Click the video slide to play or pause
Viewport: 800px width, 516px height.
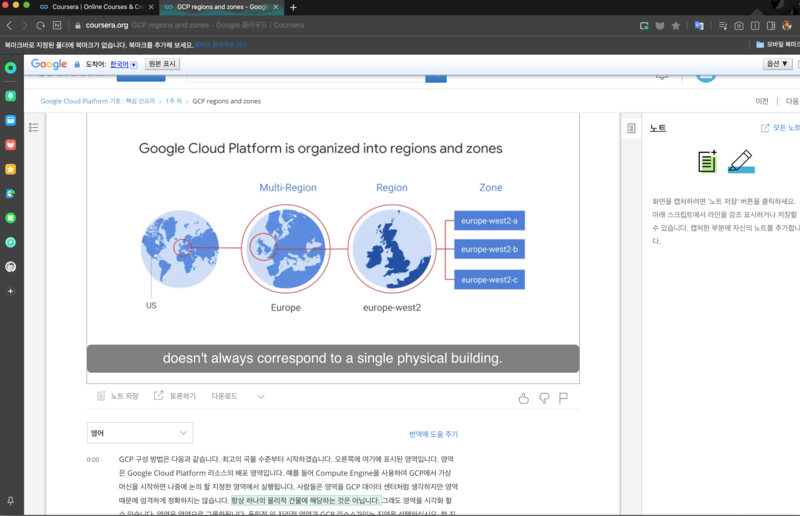coord(333,248)
